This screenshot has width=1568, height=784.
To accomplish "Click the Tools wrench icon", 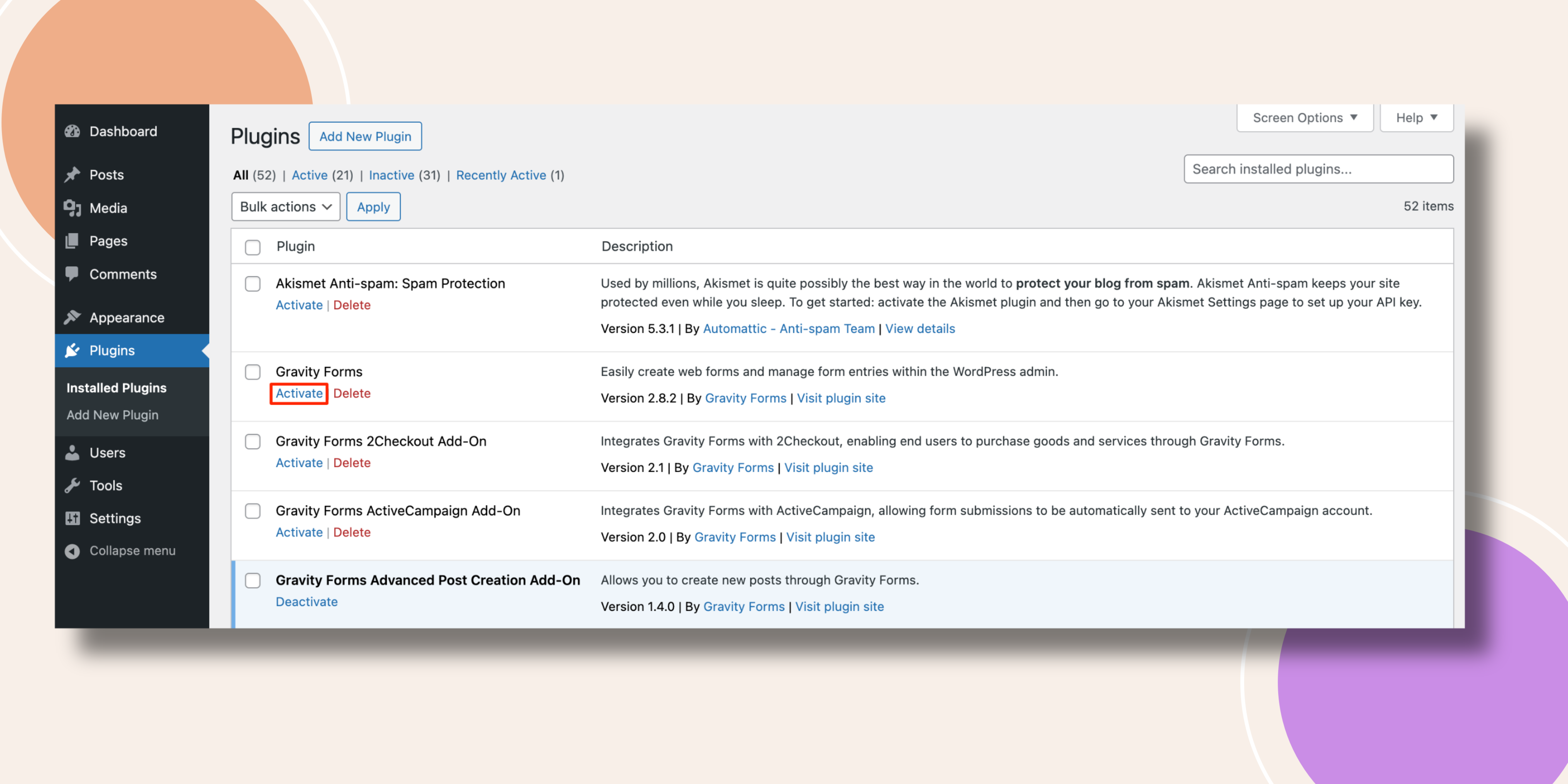I will [x=72, y=485].
